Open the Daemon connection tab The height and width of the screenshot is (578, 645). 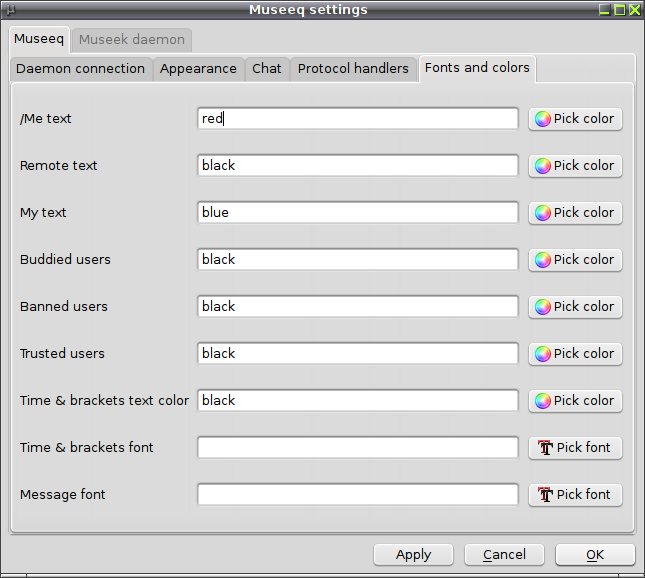click(x=81, y=69)
